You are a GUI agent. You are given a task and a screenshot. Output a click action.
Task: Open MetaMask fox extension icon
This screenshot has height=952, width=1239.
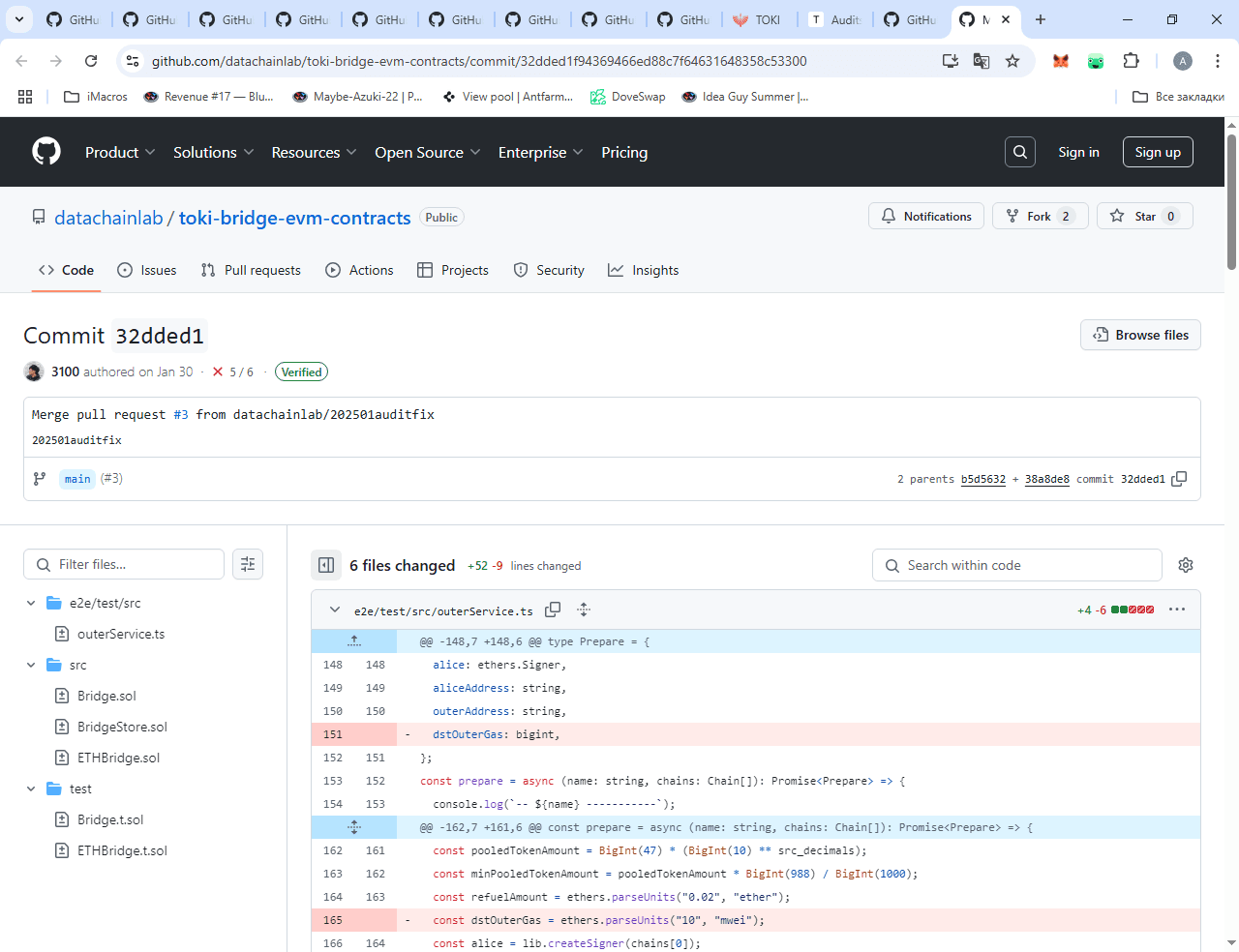(x=1061, y=61)
